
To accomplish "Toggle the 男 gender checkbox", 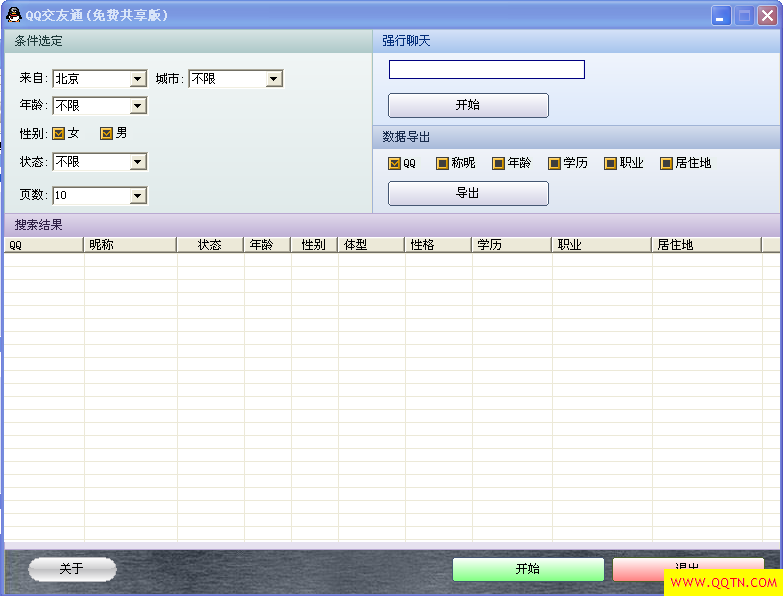I will pos(107,133).
